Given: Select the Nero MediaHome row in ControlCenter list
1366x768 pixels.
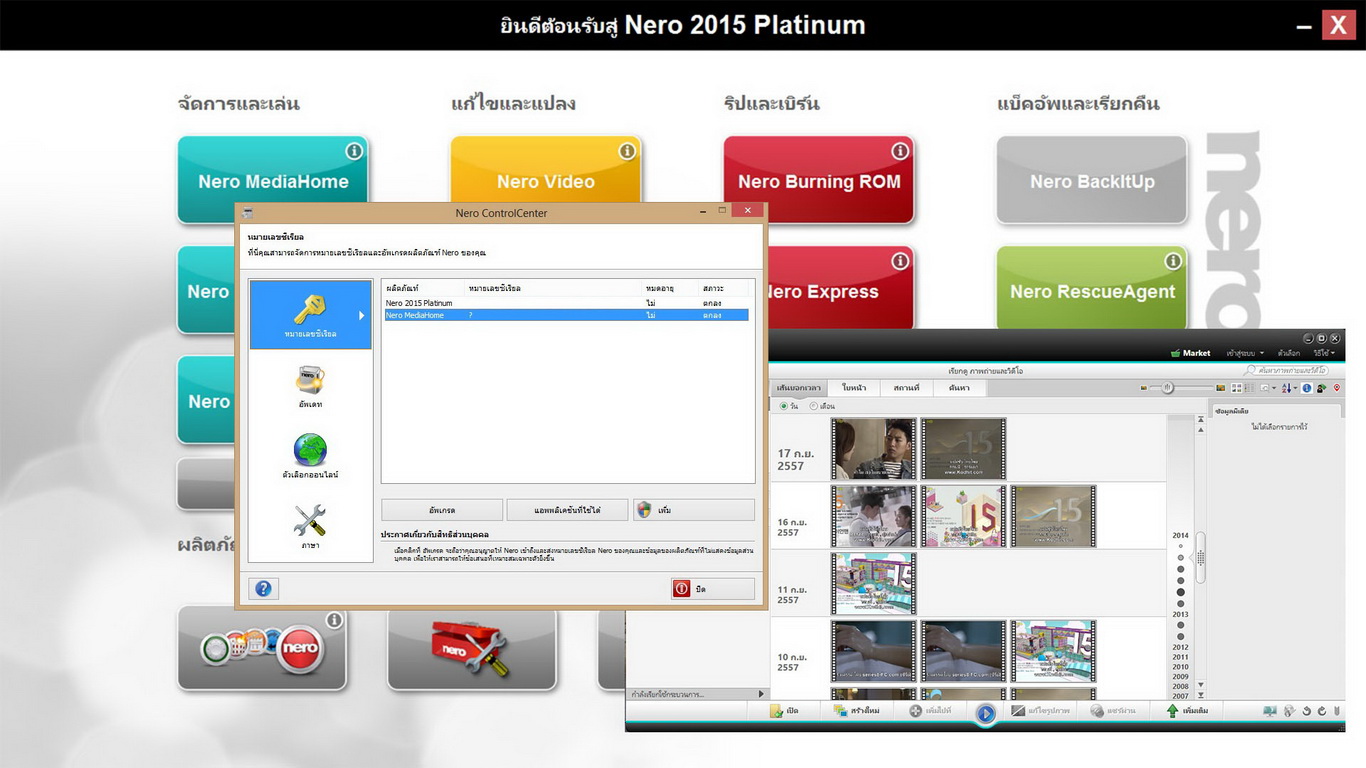Looking at the screenshot, I should [x=567, y=315].
